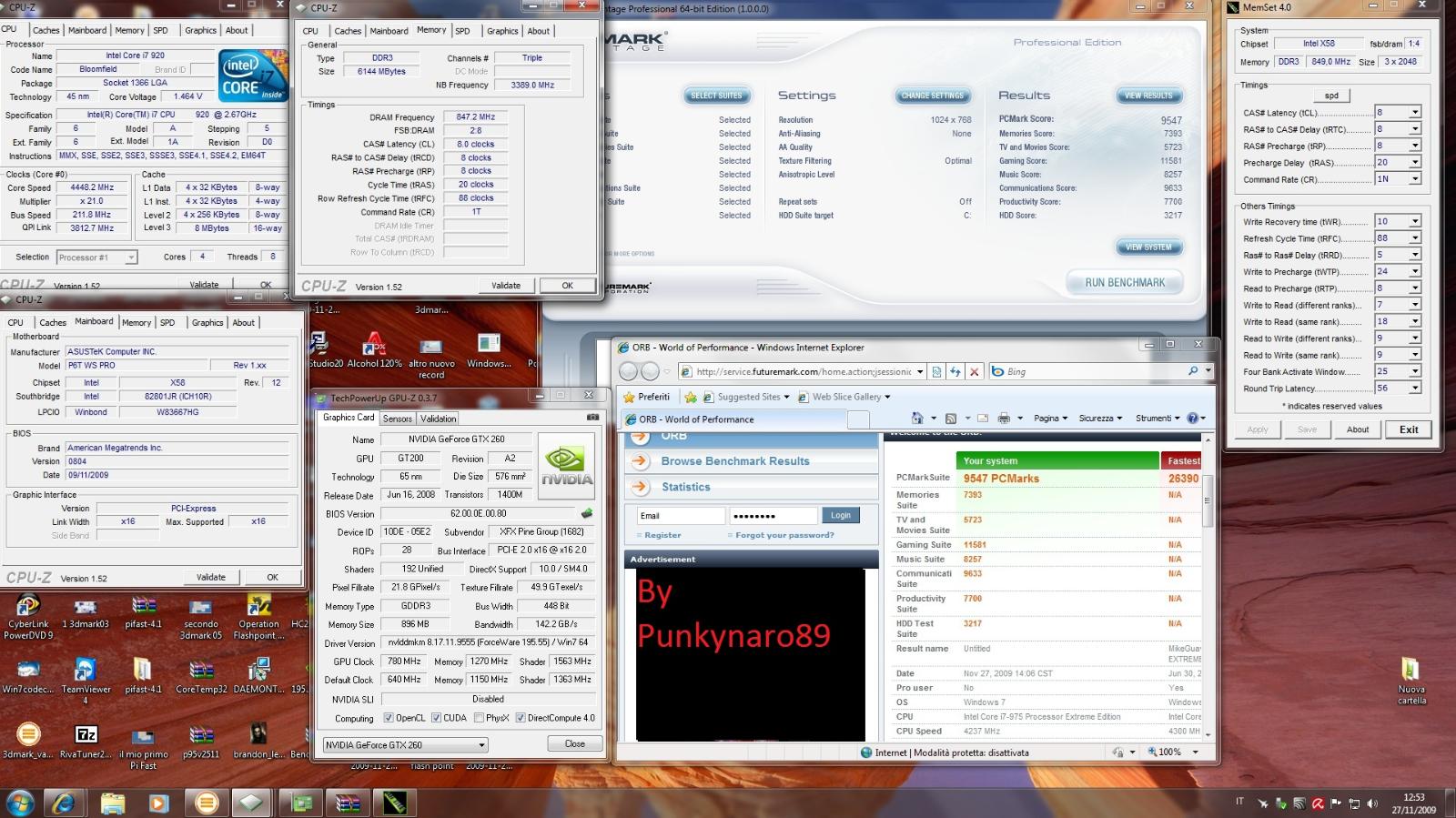Click Bing search magnifier icon

(x=1193, y=371)
